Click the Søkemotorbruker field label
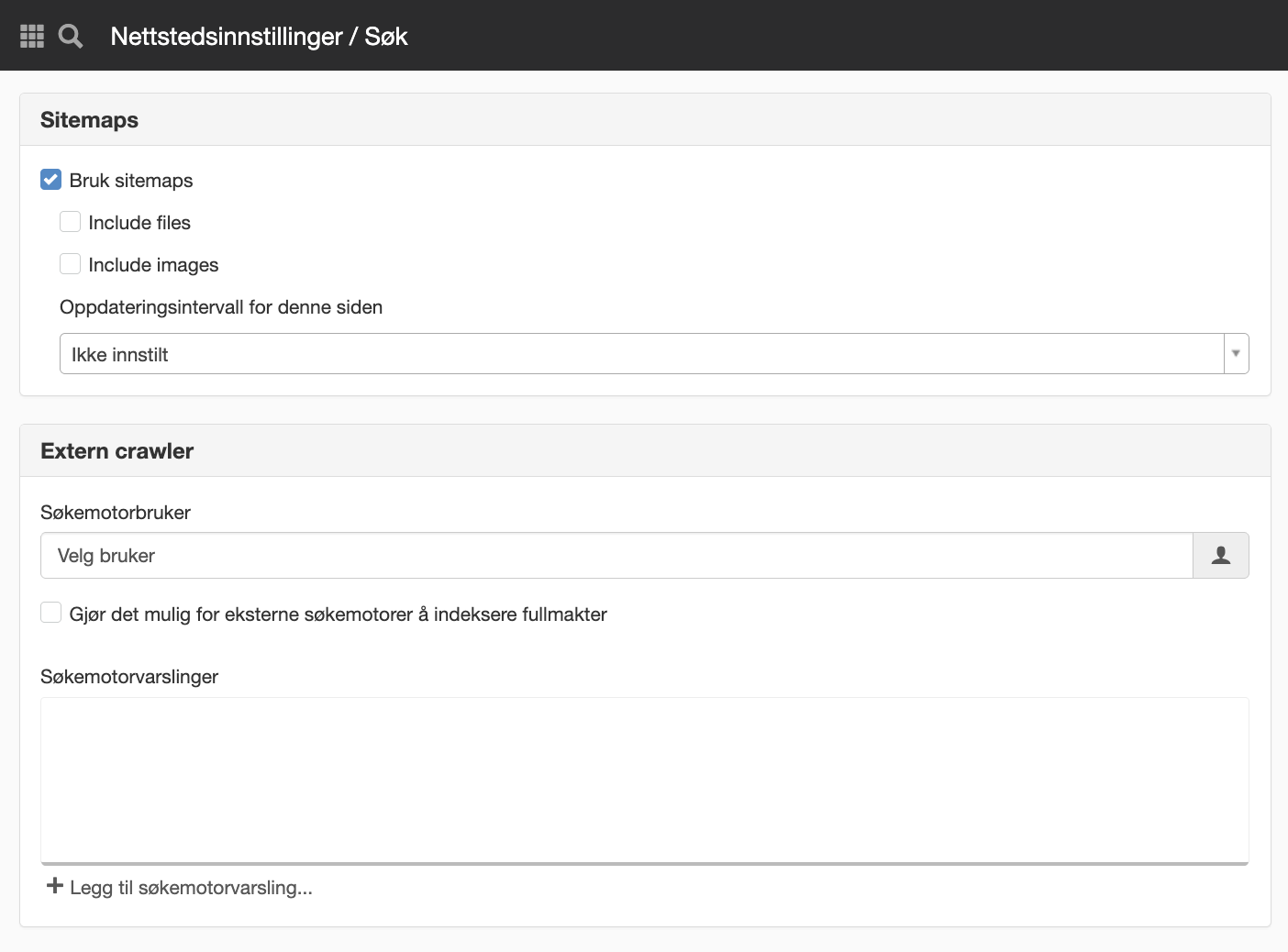 coord(116,513)
